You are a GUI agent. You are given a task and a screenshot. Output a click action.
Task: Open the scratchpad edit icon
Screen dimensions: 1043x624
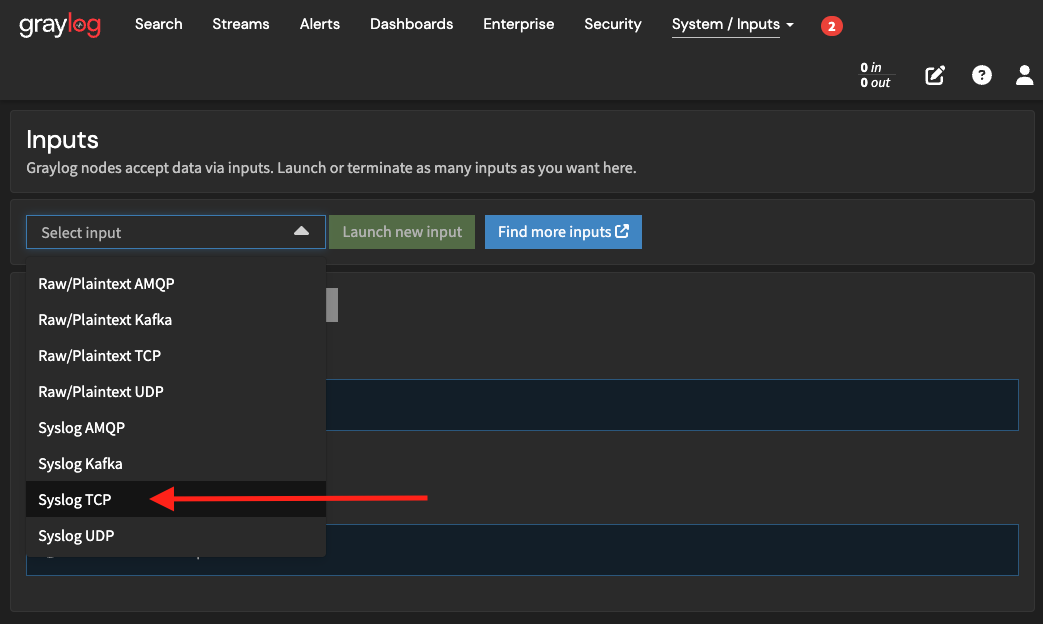(x=935, y=75)
